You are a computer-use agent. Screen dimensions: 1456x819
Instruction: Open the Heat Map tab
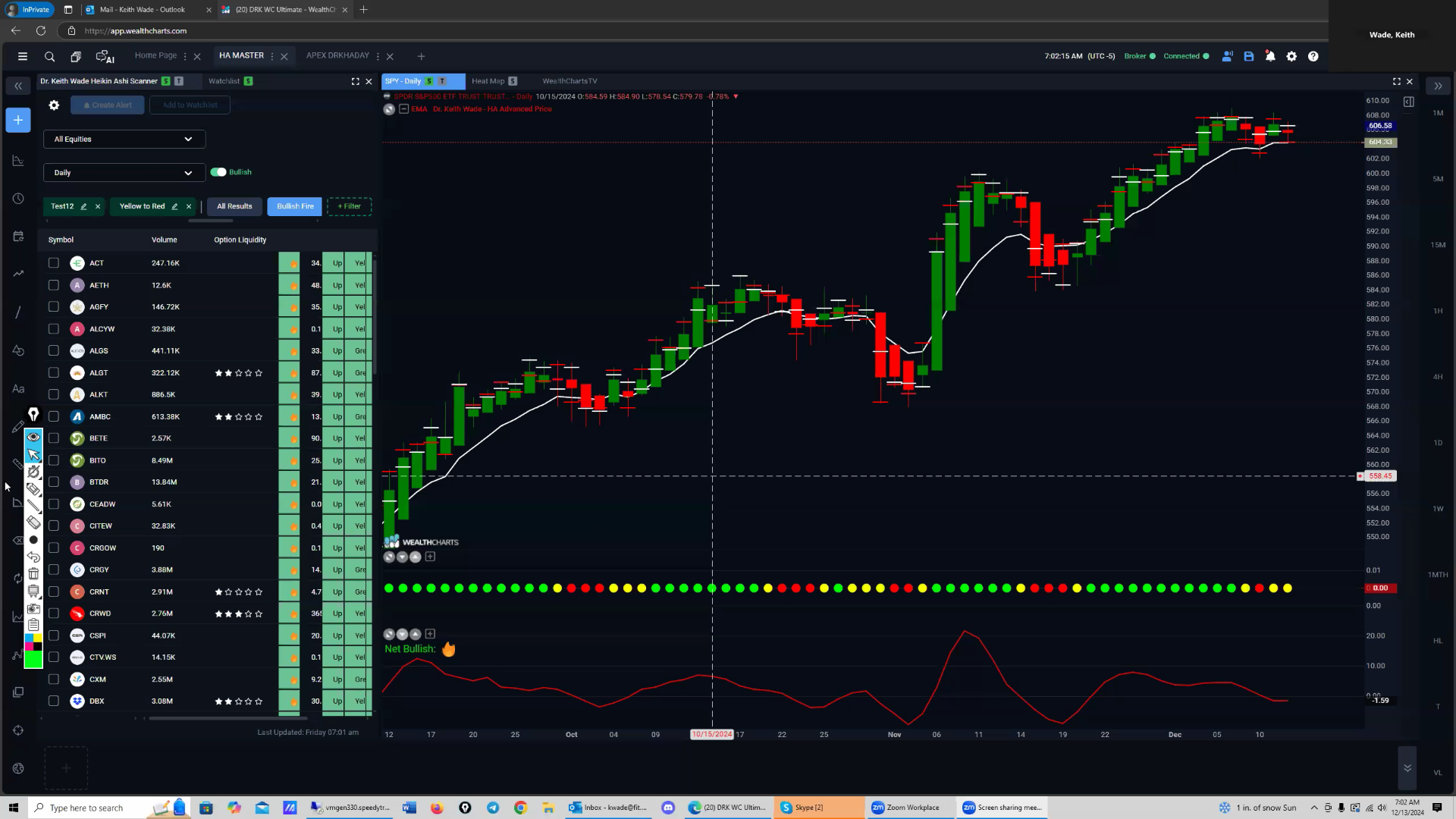click(x=488, y=81)
